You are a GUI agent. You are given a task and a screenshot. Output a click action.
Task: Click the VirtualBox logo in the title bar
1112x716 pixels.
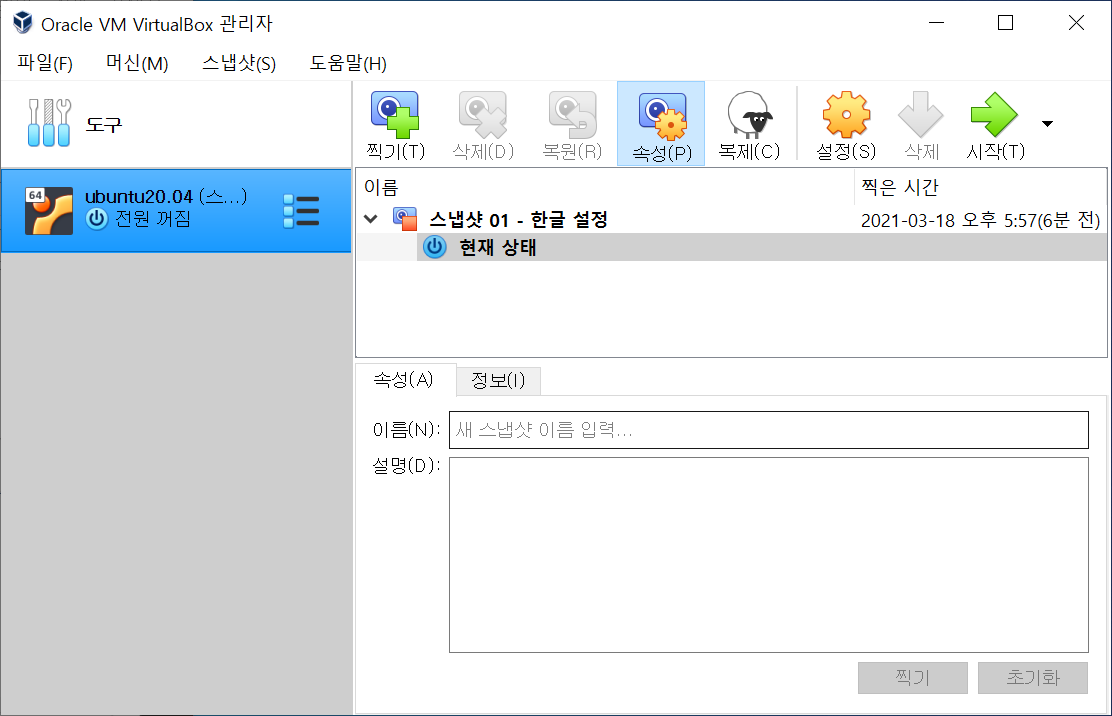tap(23, 23)
